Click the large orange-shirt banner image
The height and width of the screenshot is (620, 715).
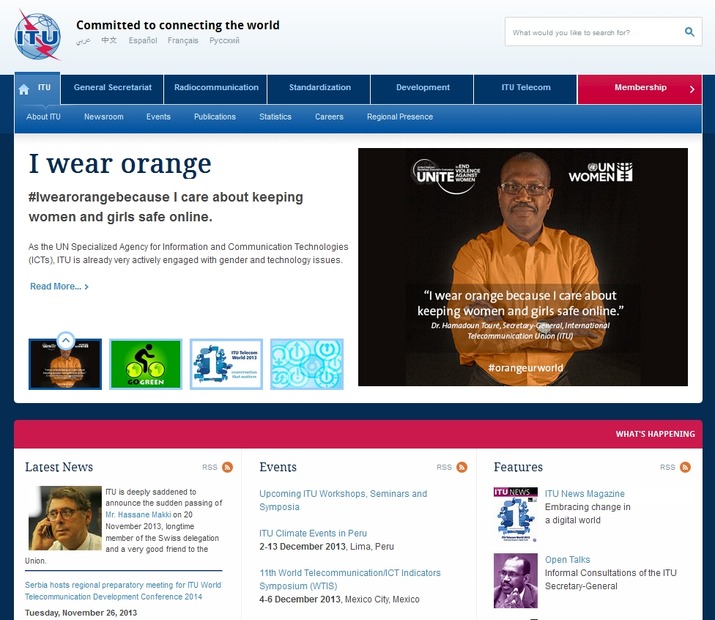click(523, 267)
